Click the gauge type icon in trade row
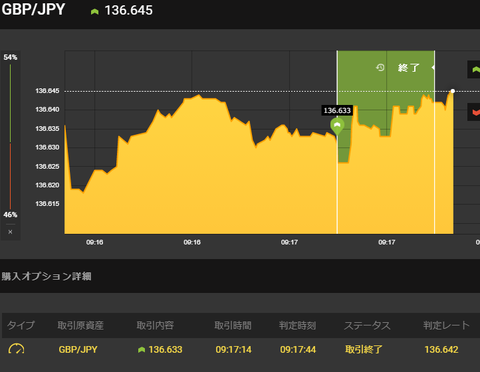 point(16,349)
